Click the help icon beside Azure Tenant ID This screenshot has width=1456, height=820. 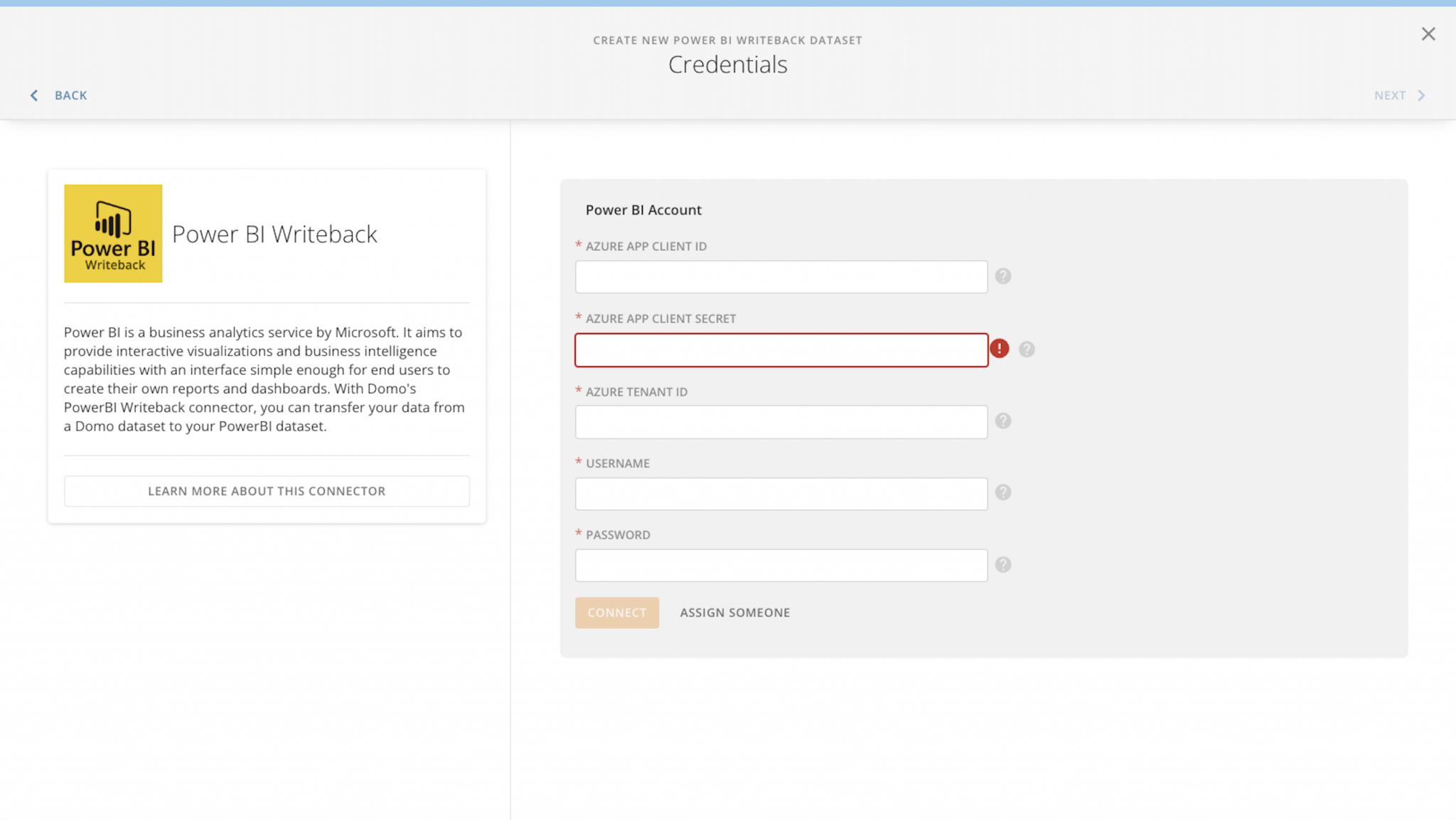coord(1003,421)
